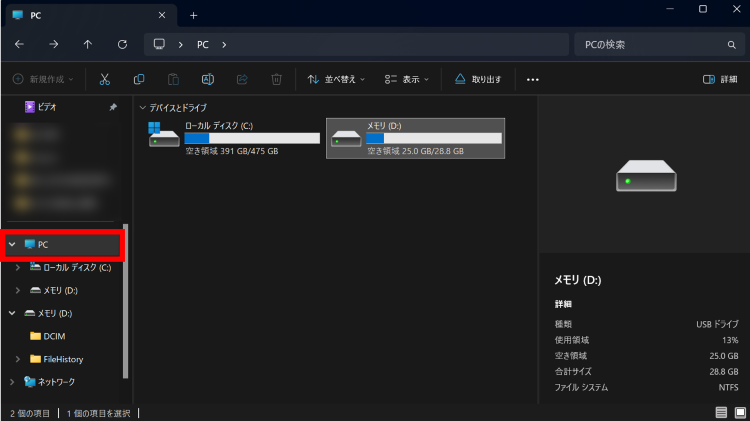
Task: Go back with the left arrow
Action: click(x=19, y=44)
